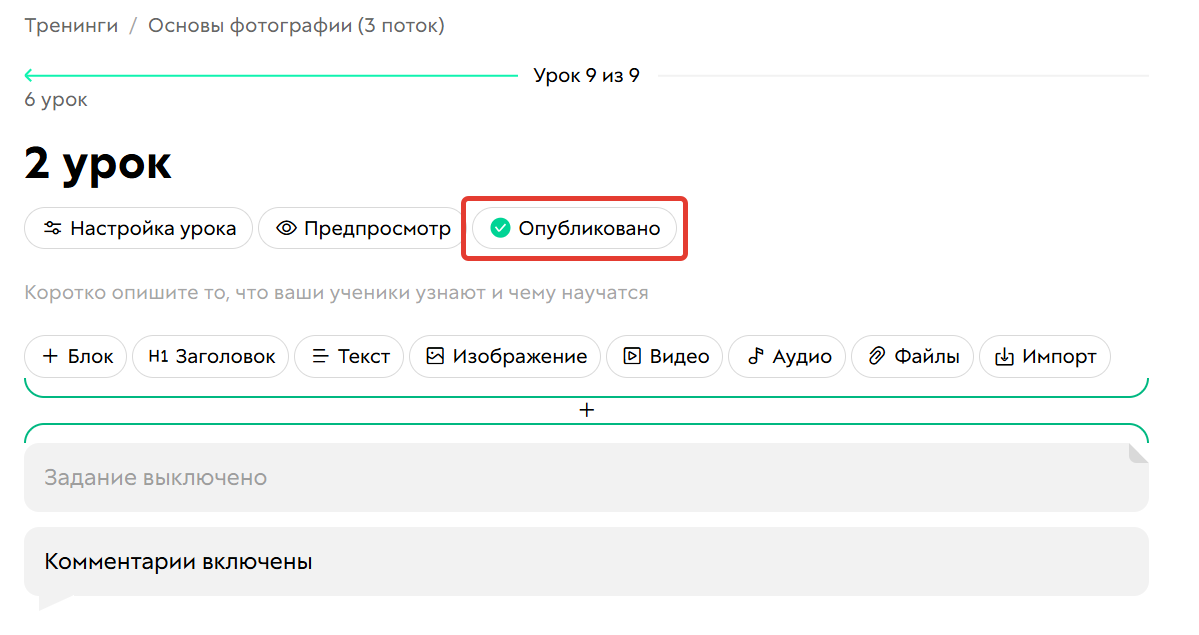
Task: Insert new block with the plus divider
Action: [x=587, y=409]
